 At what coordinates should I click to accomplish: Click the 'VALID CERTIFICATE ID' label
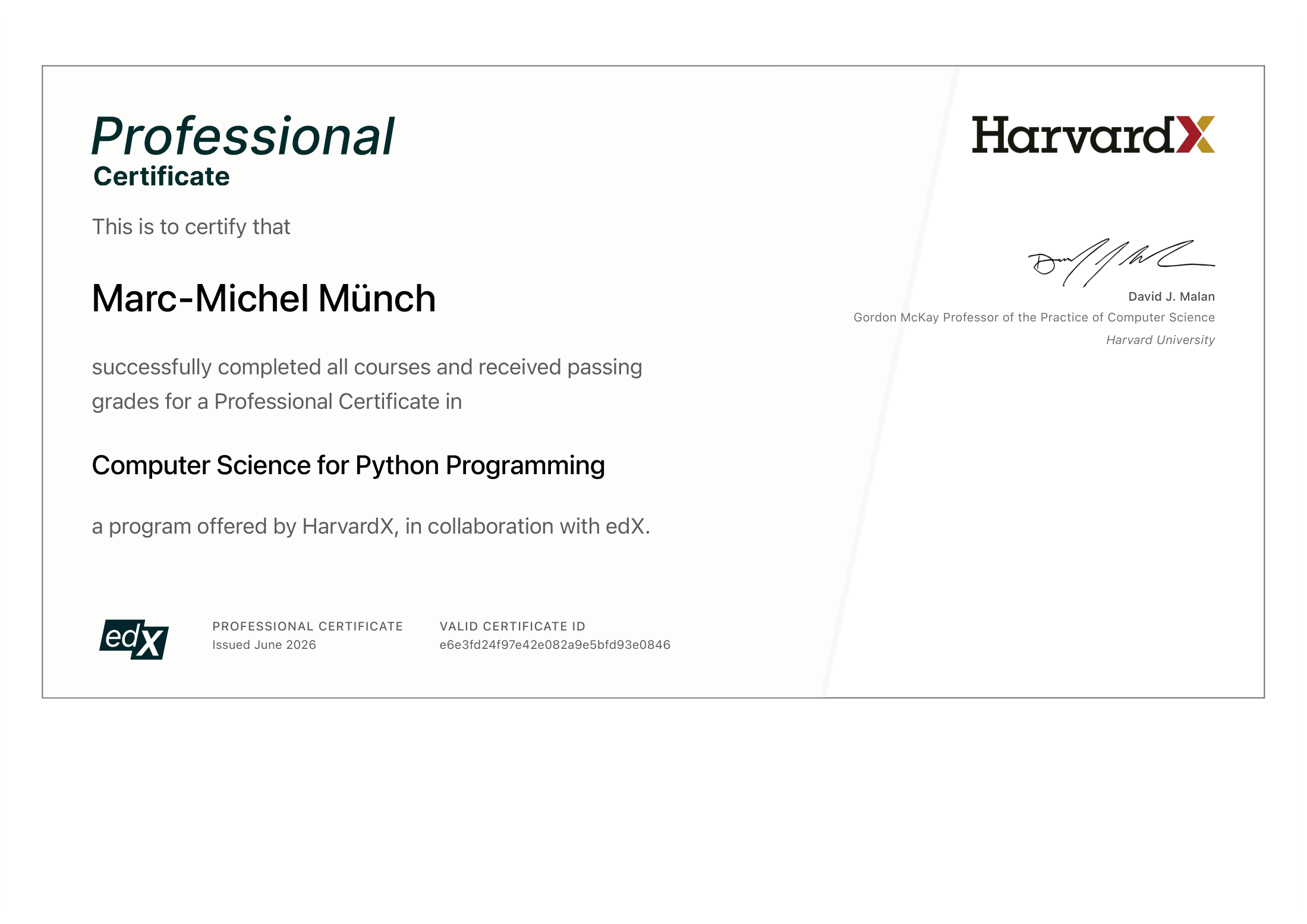tap(512, 626)
